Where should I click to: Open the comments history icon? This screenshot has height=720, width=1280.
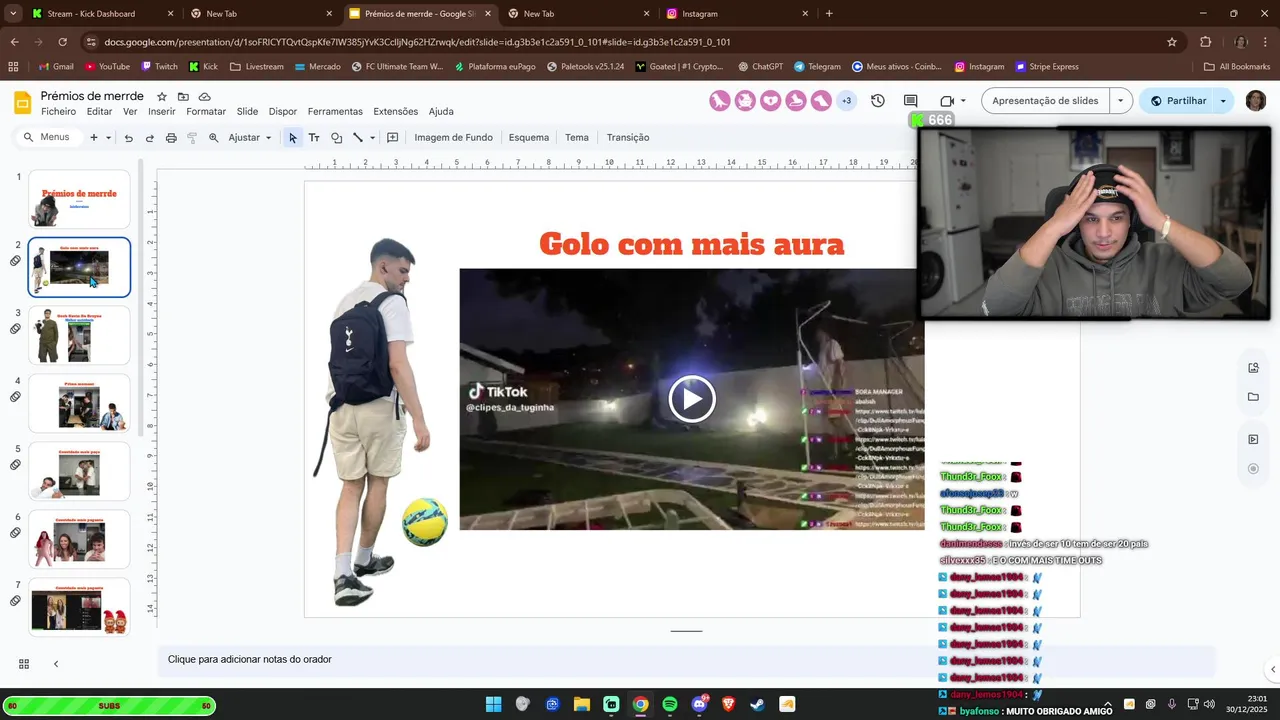tap(910, 101)
